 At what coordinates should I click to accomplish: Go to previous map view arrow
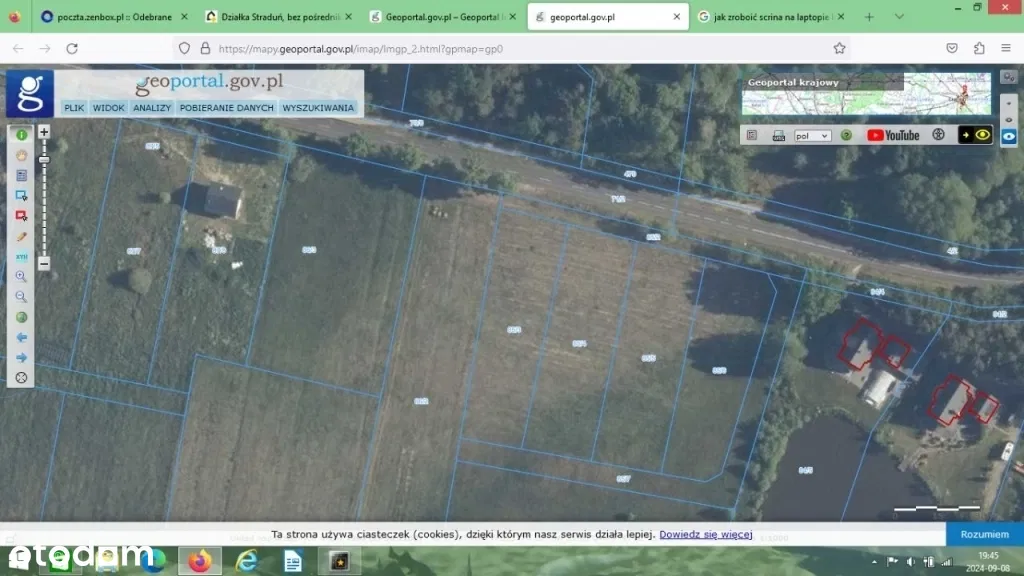point(21,338)
